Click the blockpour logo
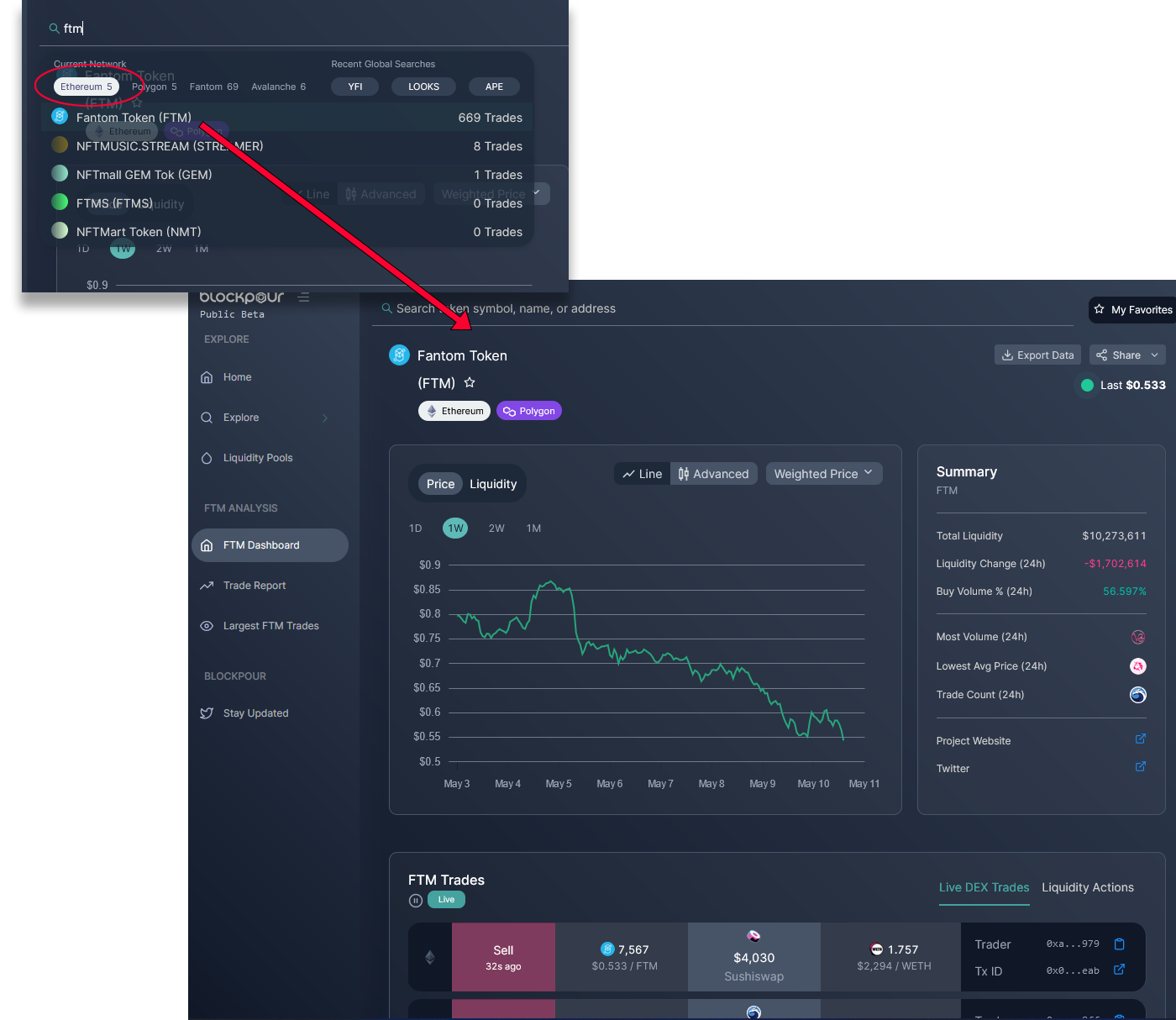Image resolution: width=1176 pixels, height=1020 pixels. tap(241, 297)
